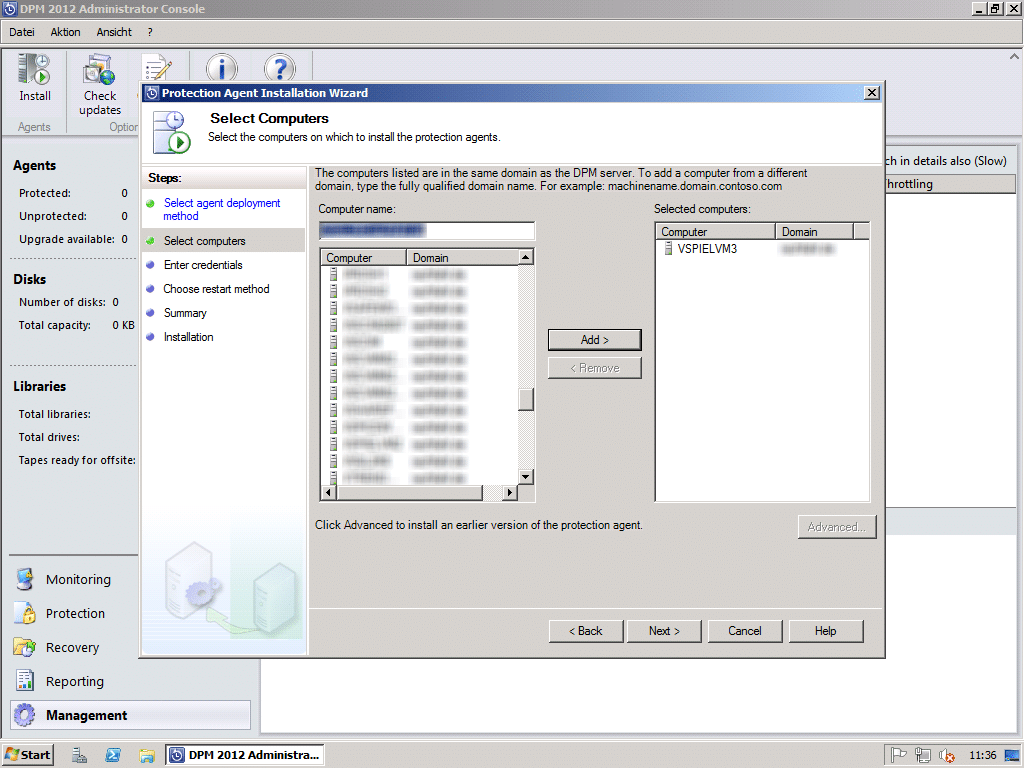Collapse the ribbon with the up chevron
Image resolution: width=1024 pixels, height=768 pixels.
pyautogui.click(x=1014, y=57)
